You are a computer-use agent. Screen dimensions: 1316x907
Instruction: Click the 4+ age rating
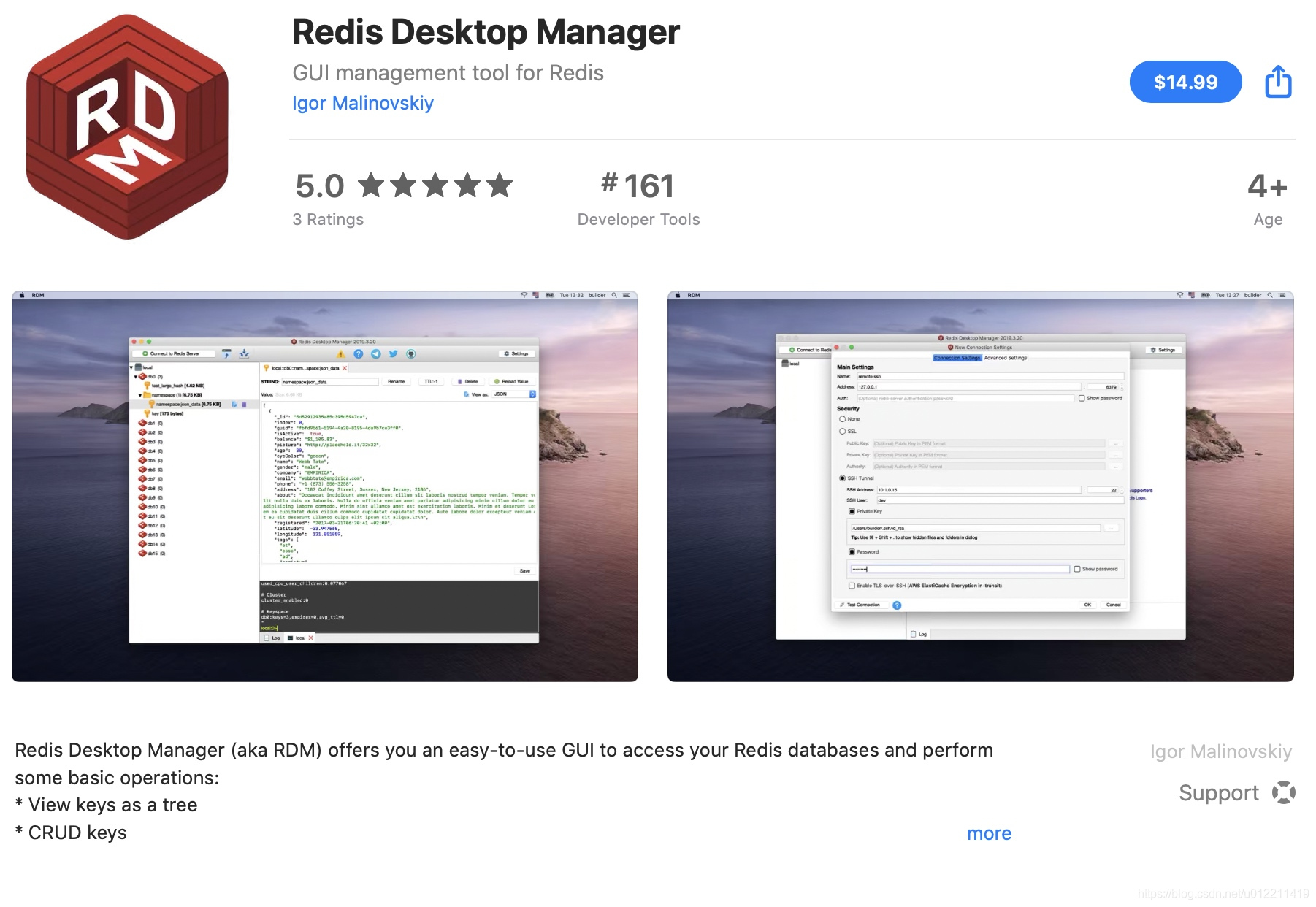(1267, 186)
